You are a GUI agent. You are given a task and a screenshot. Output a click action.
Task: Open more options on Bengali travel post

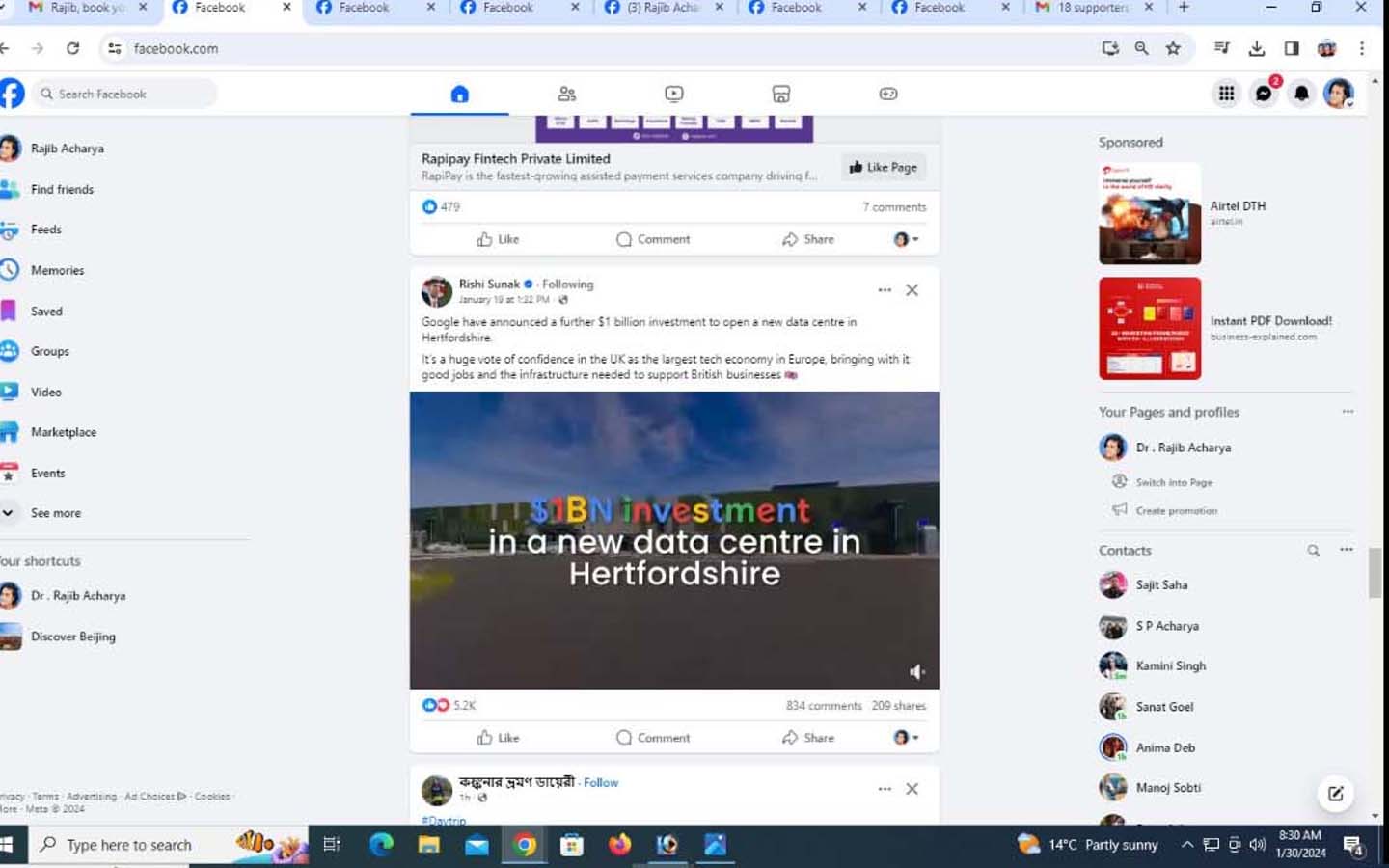885,789
